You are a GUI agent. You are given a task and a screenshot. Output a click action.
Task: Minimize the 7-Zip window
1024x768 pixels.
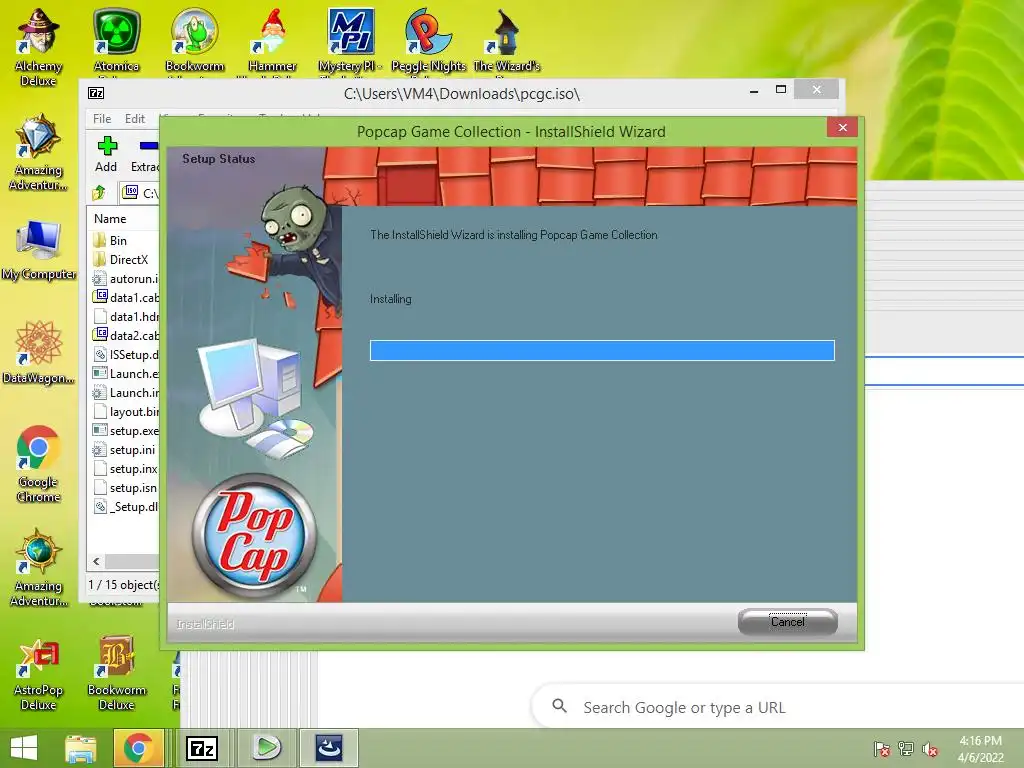tap(754, 90)
